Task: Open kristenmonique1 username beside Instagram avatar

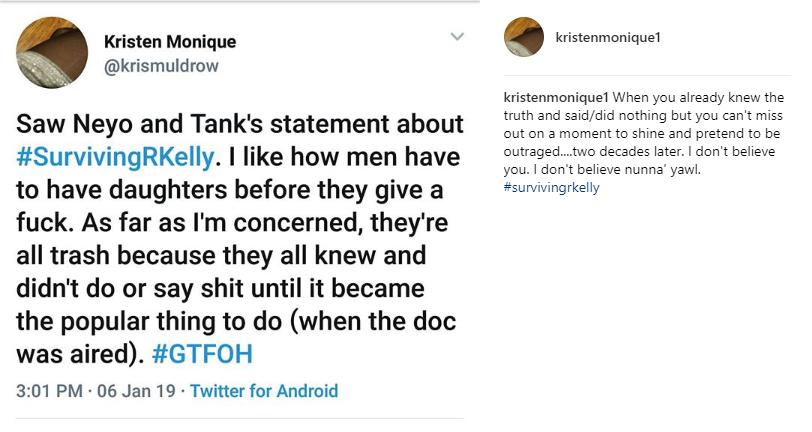Action: 607,38
